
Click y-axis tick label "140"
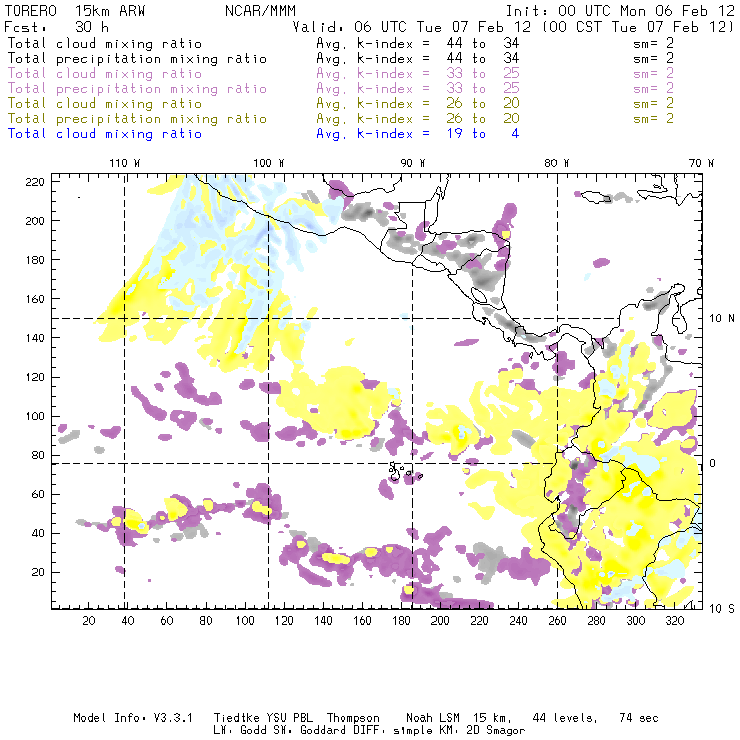point(35,338)
